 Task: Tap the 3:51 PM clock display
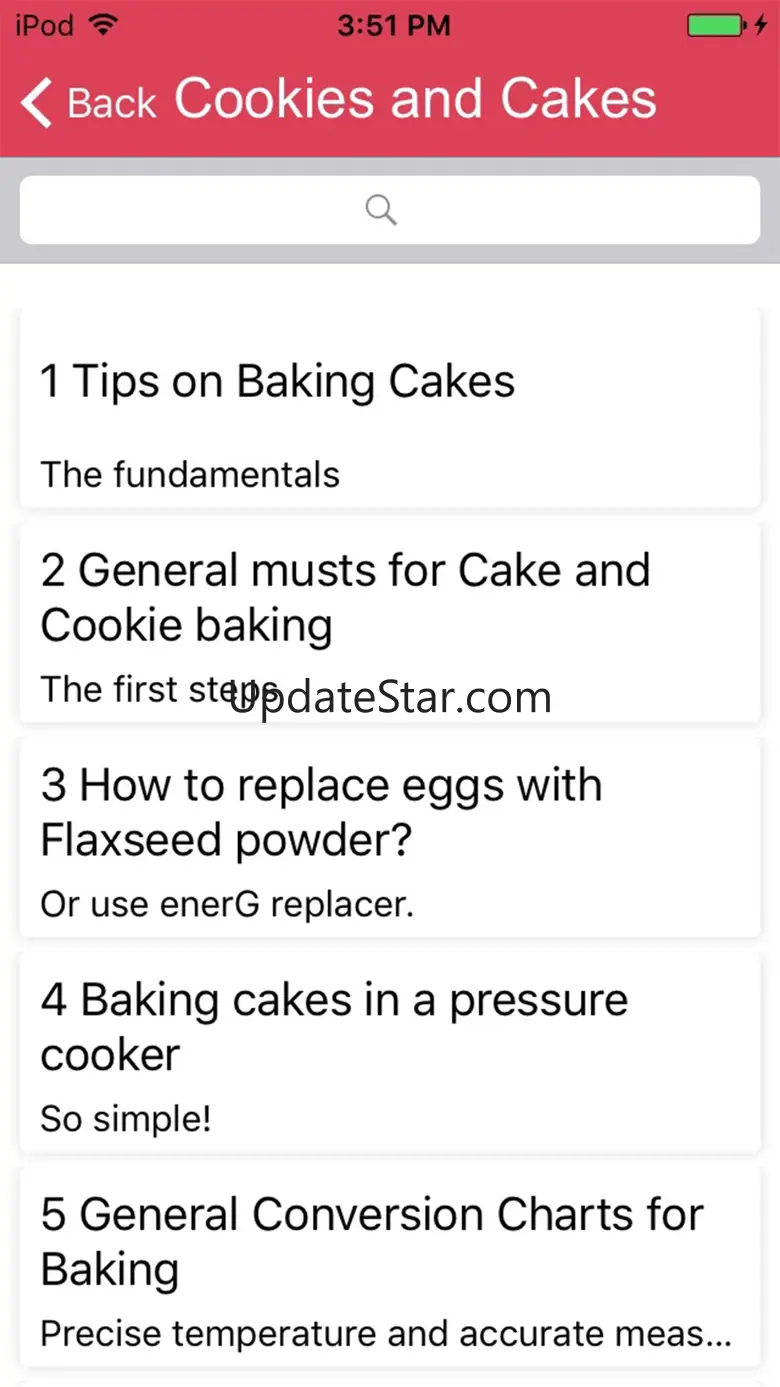(x=393, y=26)
